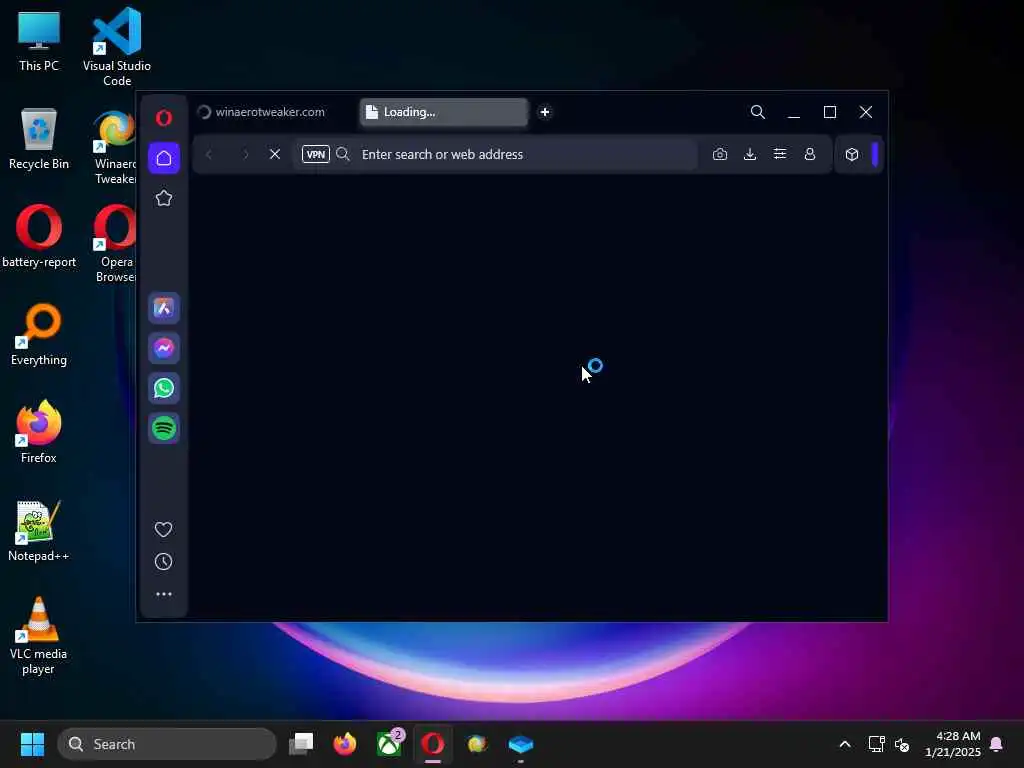Take a snapshot with camera icon

tap(720, 154)
